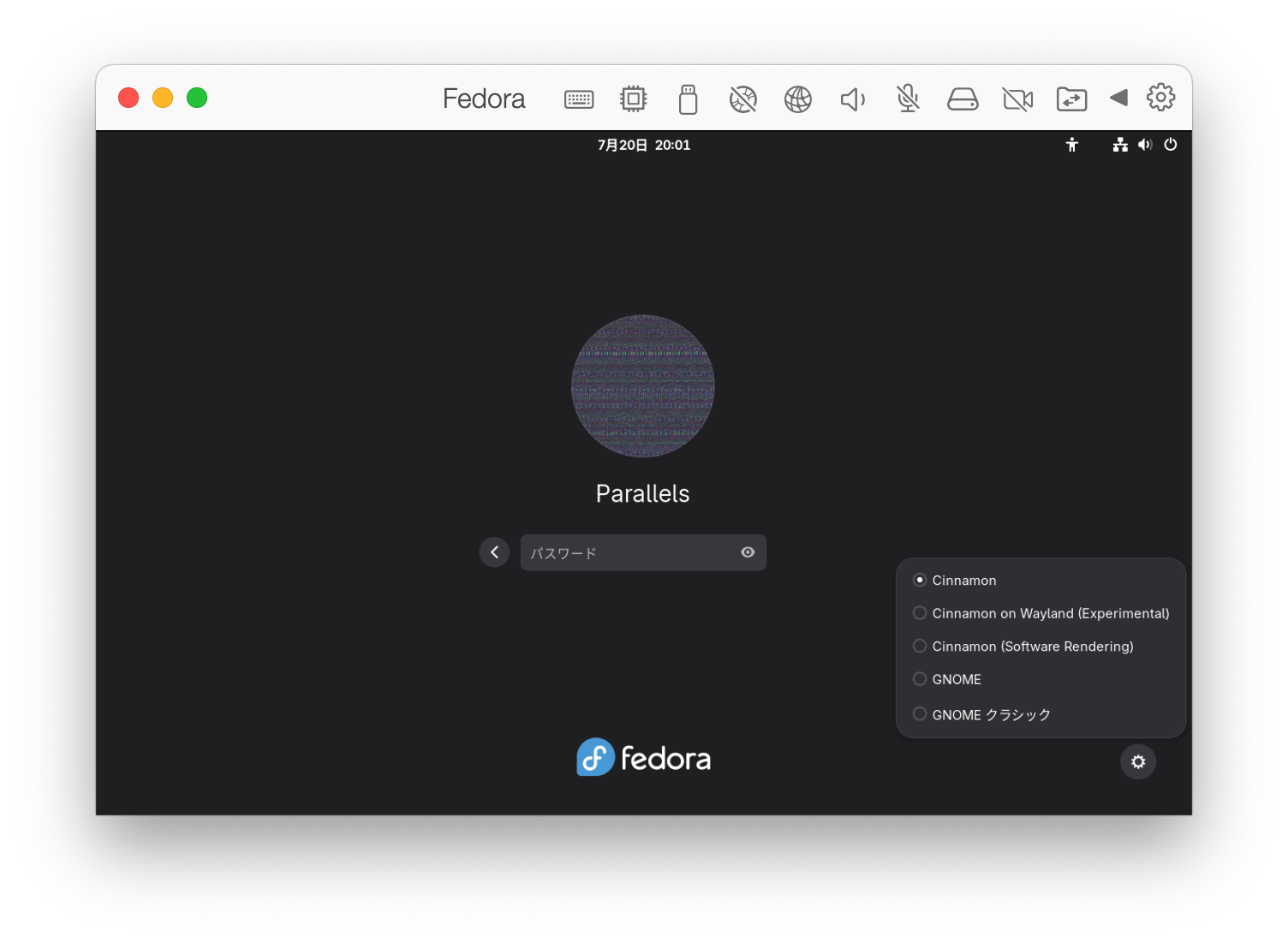The height and width of the screenshot is (942, 1288).
Task: Open the network globe icon in toolbar
Action: [798, 99]
